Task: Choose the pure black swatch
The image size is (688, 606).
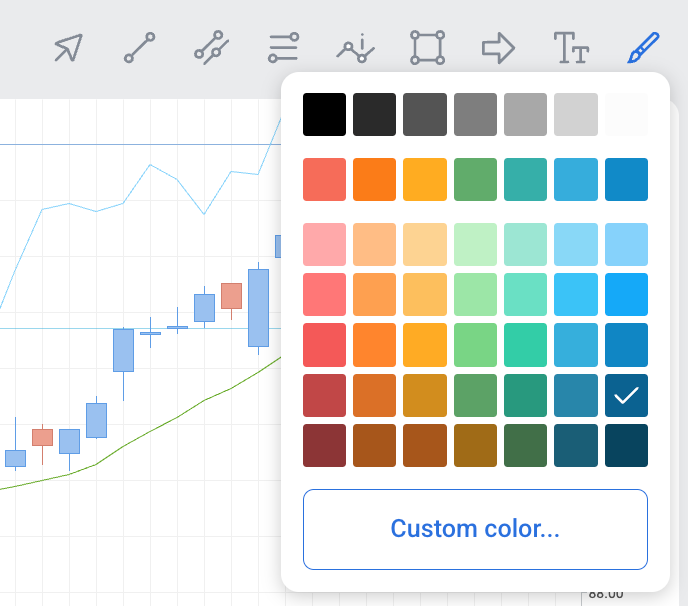Action: pyautogui.click(x=324, y=115)
